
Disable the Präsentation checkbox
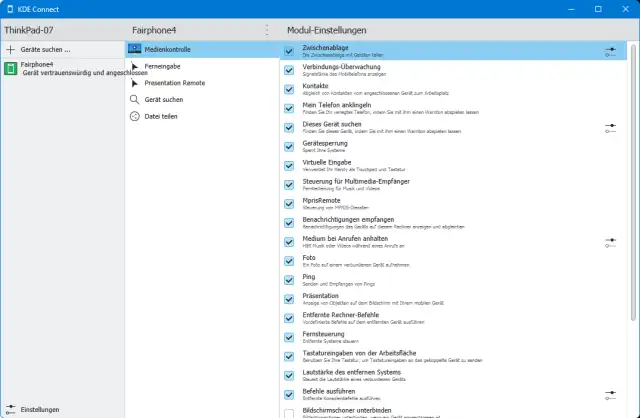tap(289, 299)
